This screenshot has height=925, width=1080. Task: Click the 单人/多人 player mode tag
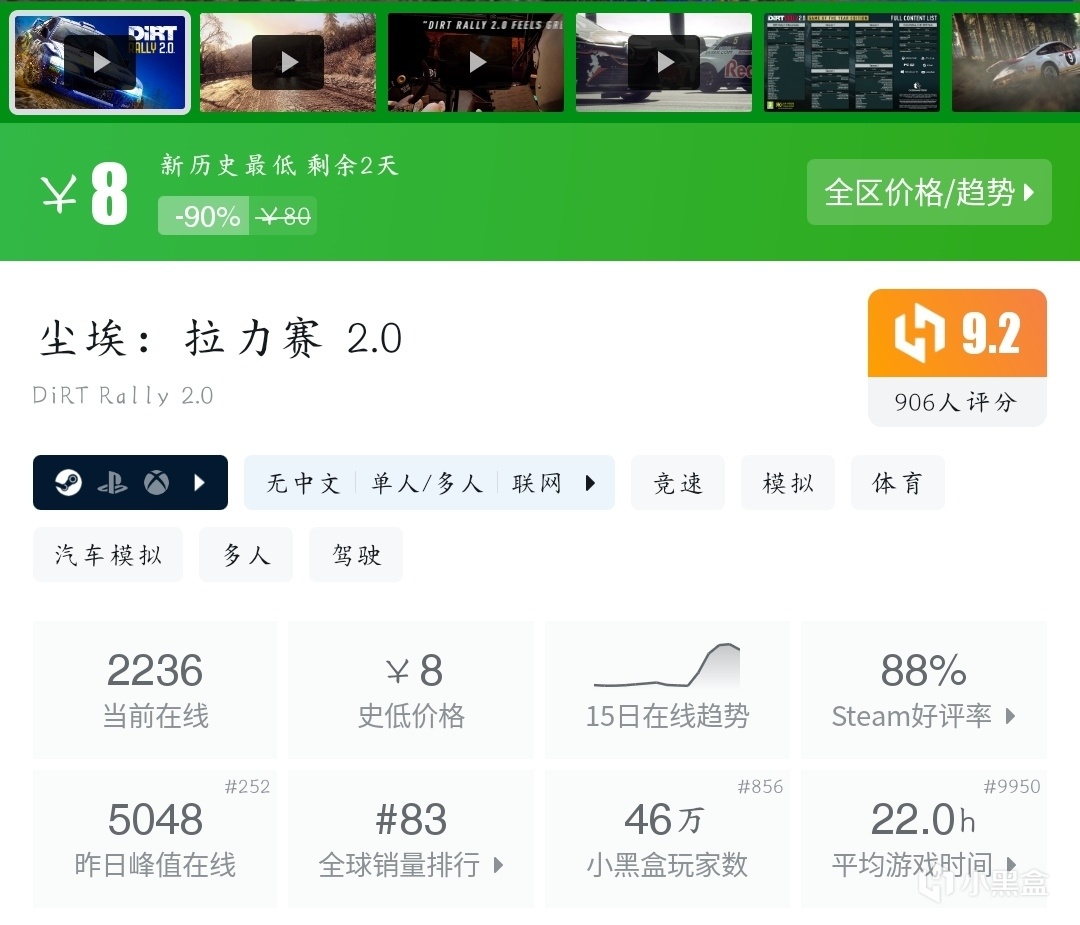(426, 483)
